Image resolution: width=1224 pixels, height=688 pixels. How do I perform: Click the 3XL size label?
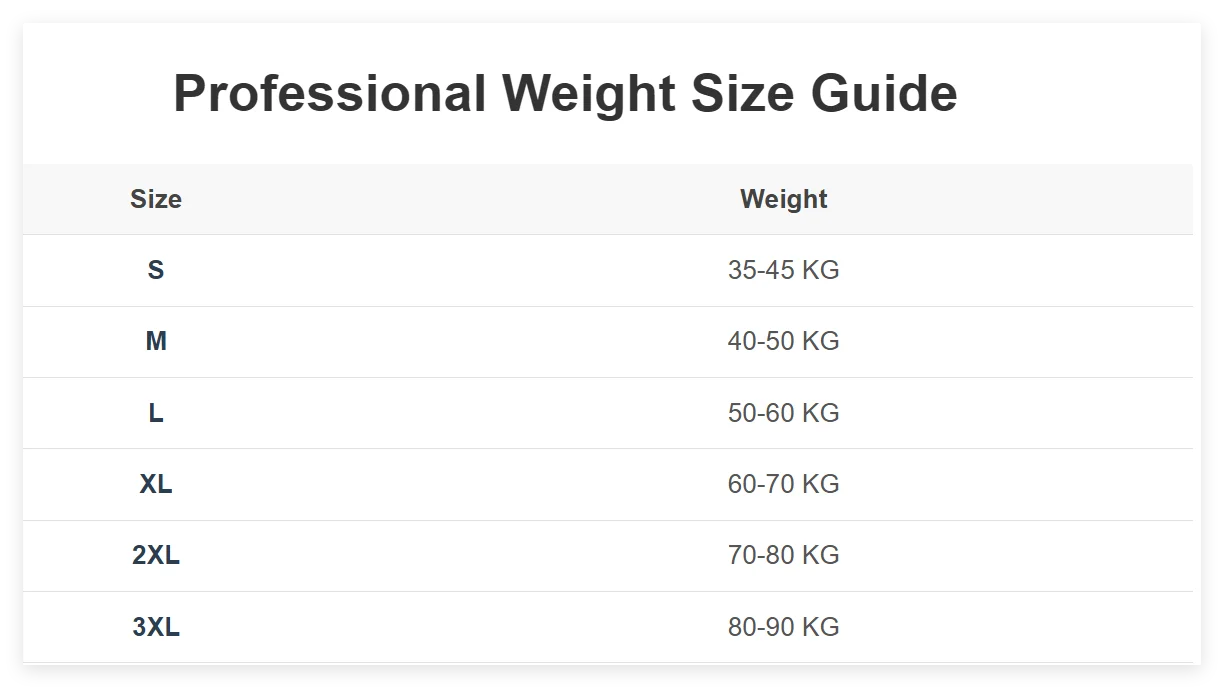(156, 627)
